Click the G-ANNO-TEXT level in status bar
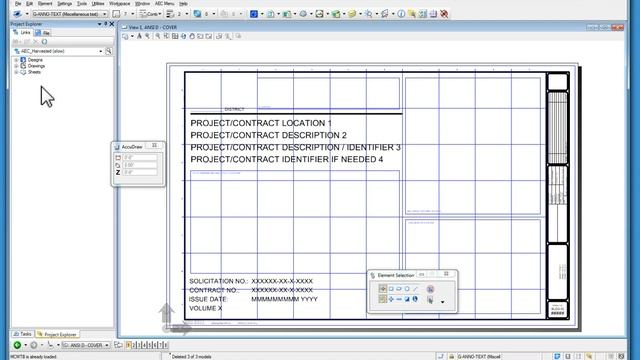Screen dimensions: 640x360 pos(479,356)
